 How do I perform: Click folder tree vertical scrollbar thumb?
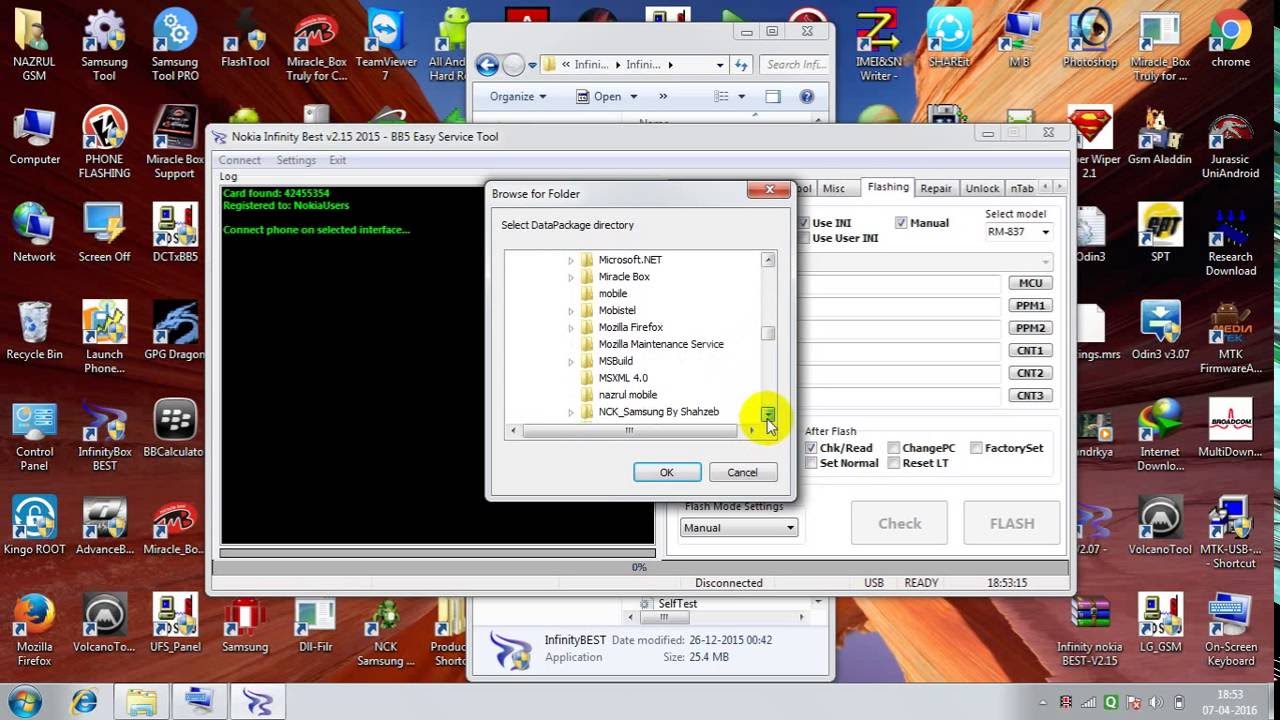click(768, 333)
